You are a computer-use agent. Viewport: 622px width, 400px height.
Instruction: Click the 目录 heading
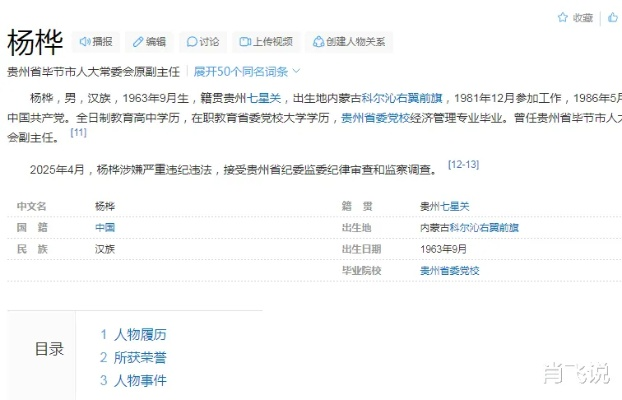click(x=49, y=349)
